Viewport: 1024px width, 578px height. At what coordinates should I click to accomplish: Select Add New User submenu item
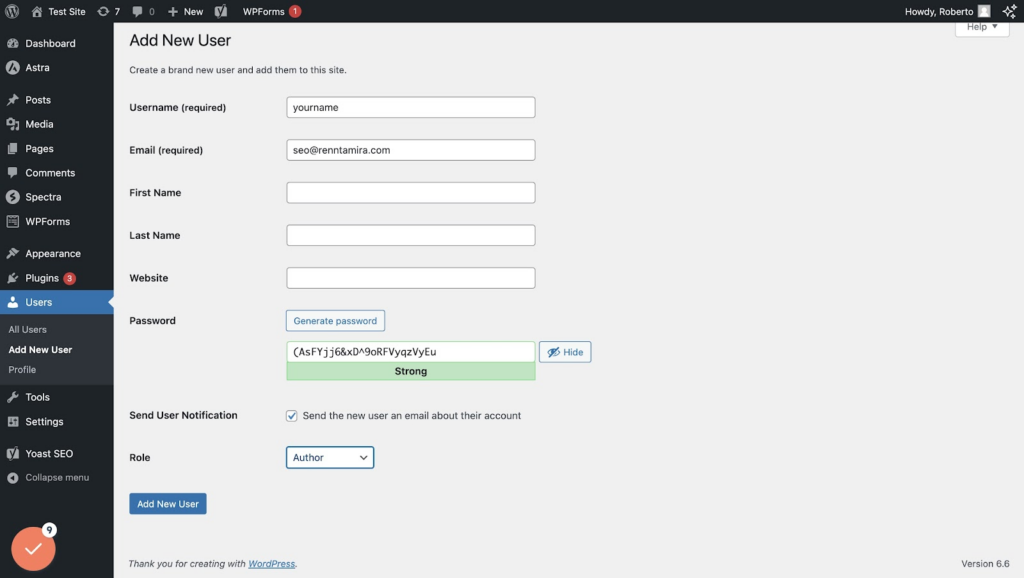point(40,349)
